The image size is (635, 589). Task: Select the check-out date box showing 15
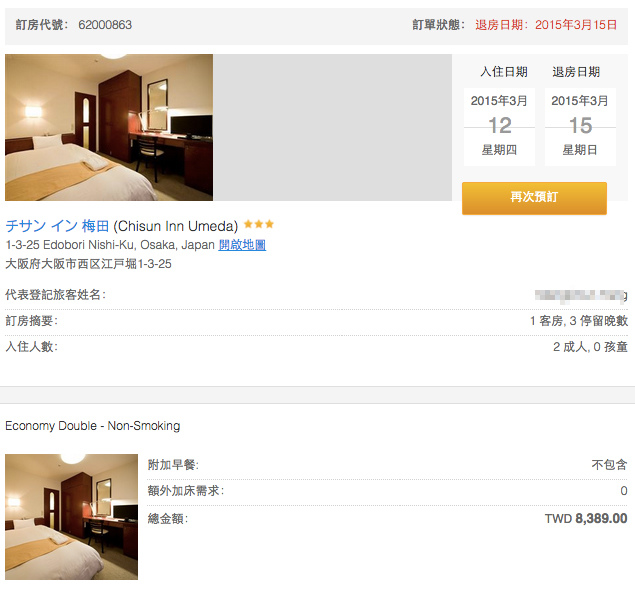[x=580, y=126]
